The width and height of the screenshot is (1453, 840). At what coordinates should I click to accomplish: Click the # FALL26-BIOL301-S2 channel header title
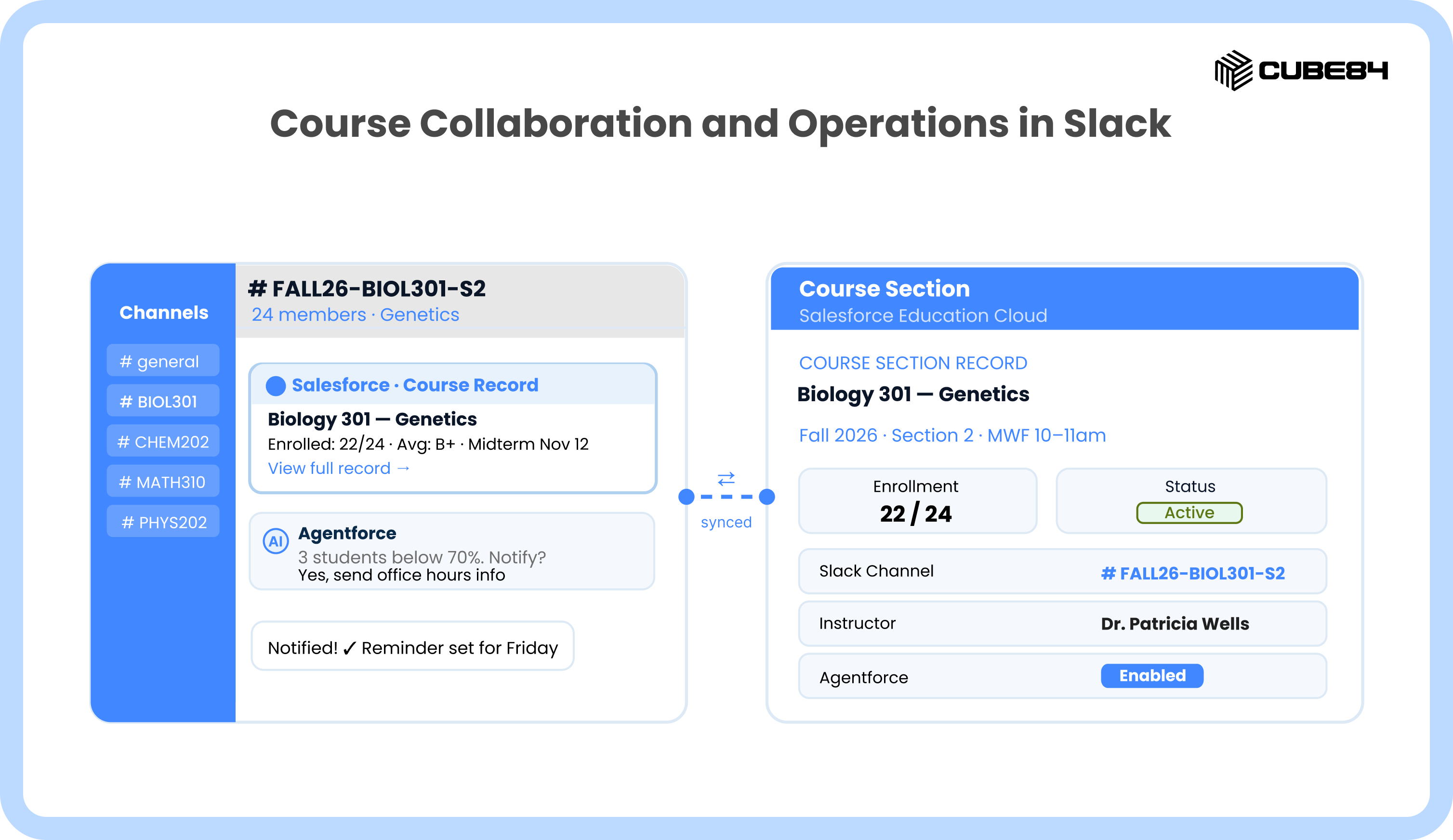367,289
